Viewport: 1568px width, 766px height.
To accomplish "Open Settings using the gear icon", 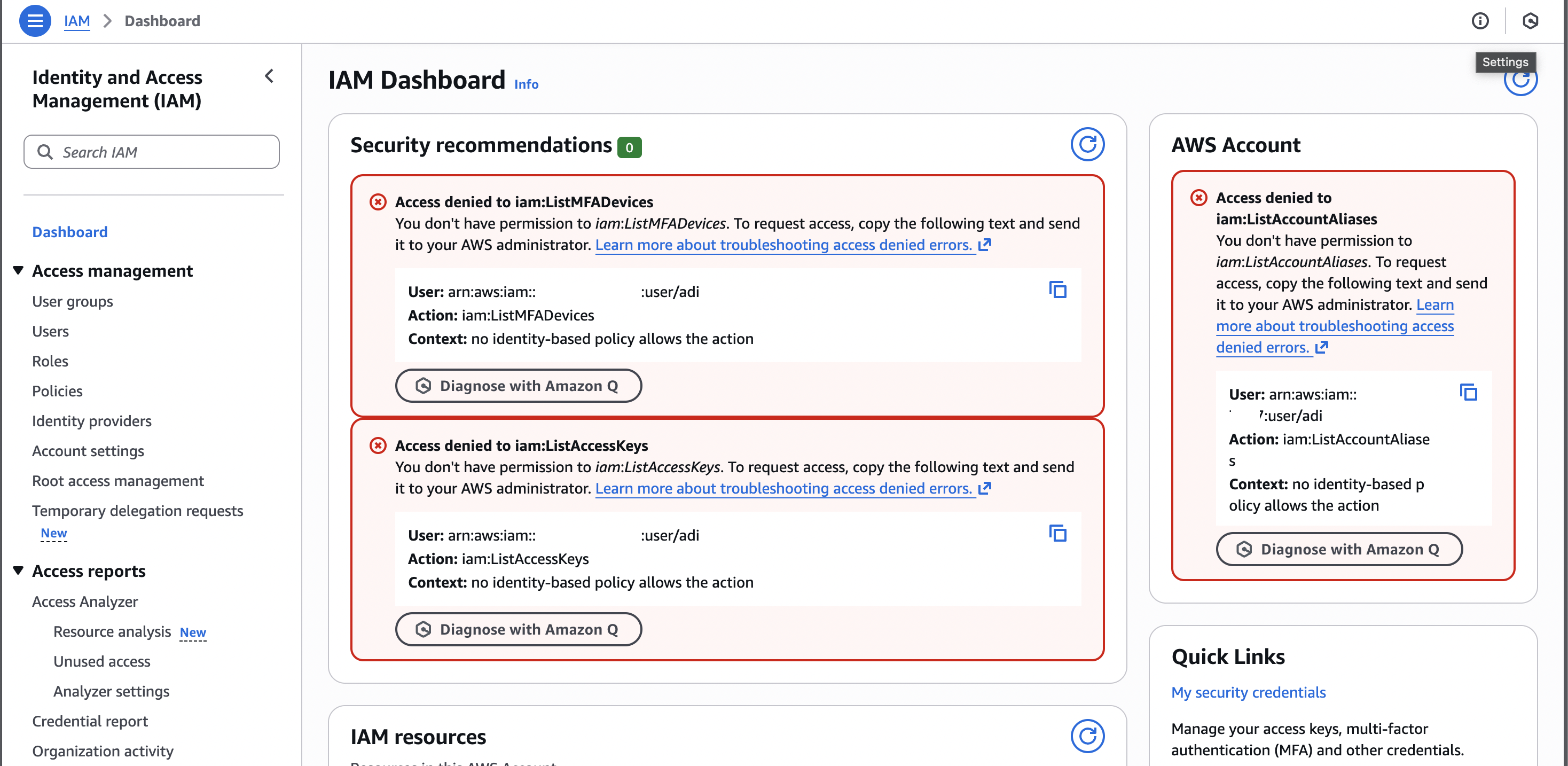I will click(x=1531, y=21).
